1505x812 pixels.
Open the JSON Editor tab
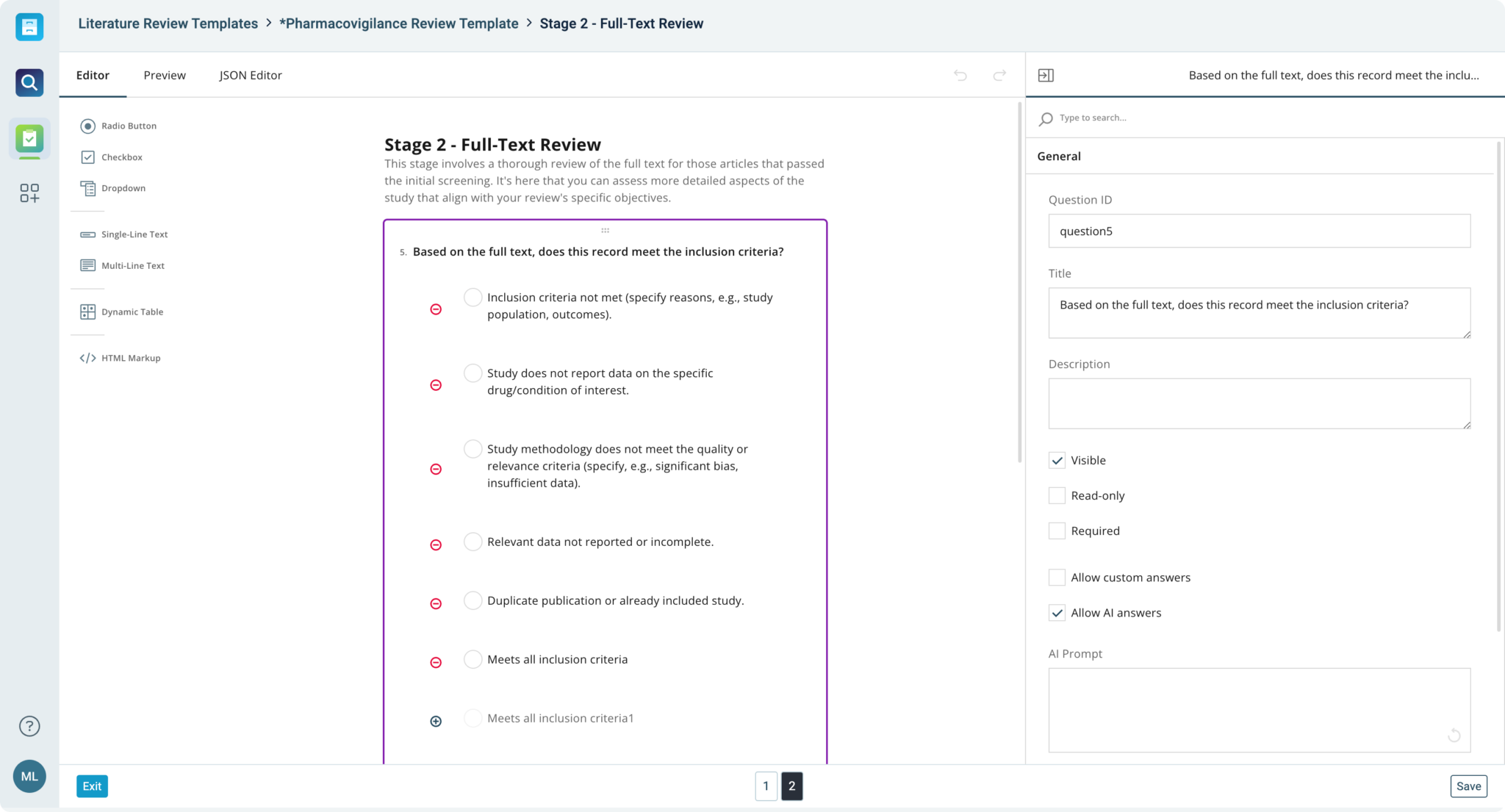250,75
